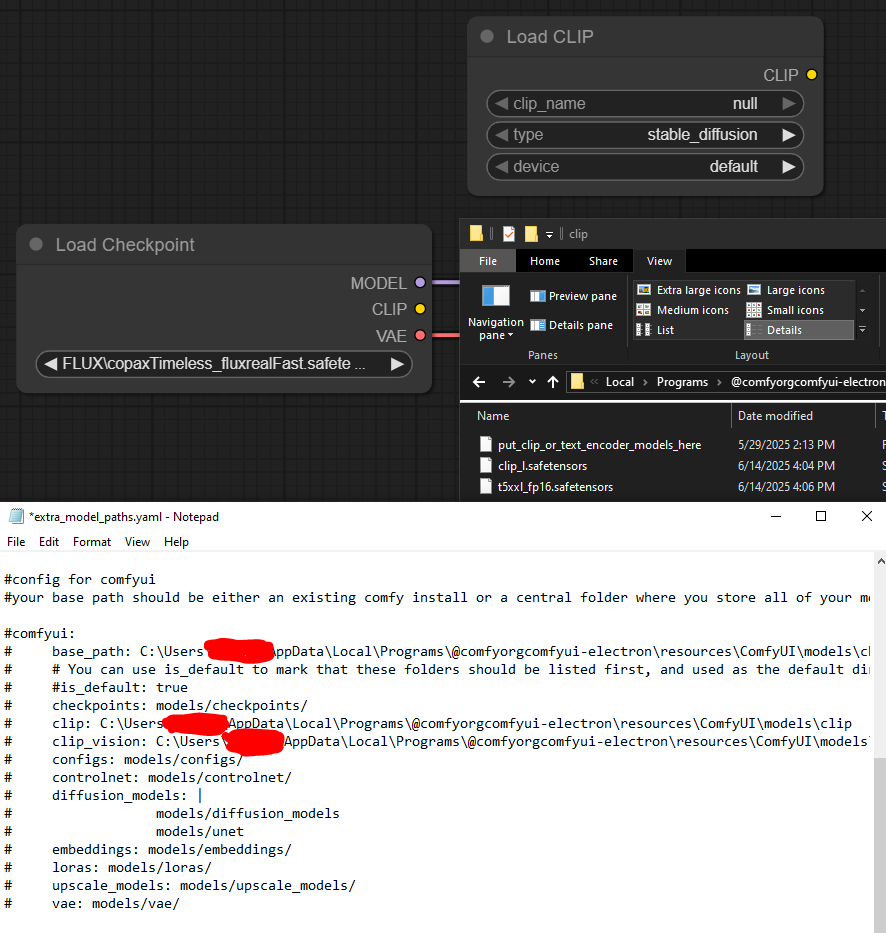Viewport: 886px width, 933px height.
Task: Maximize the Notepad window
Action: (x=821, y=516)
